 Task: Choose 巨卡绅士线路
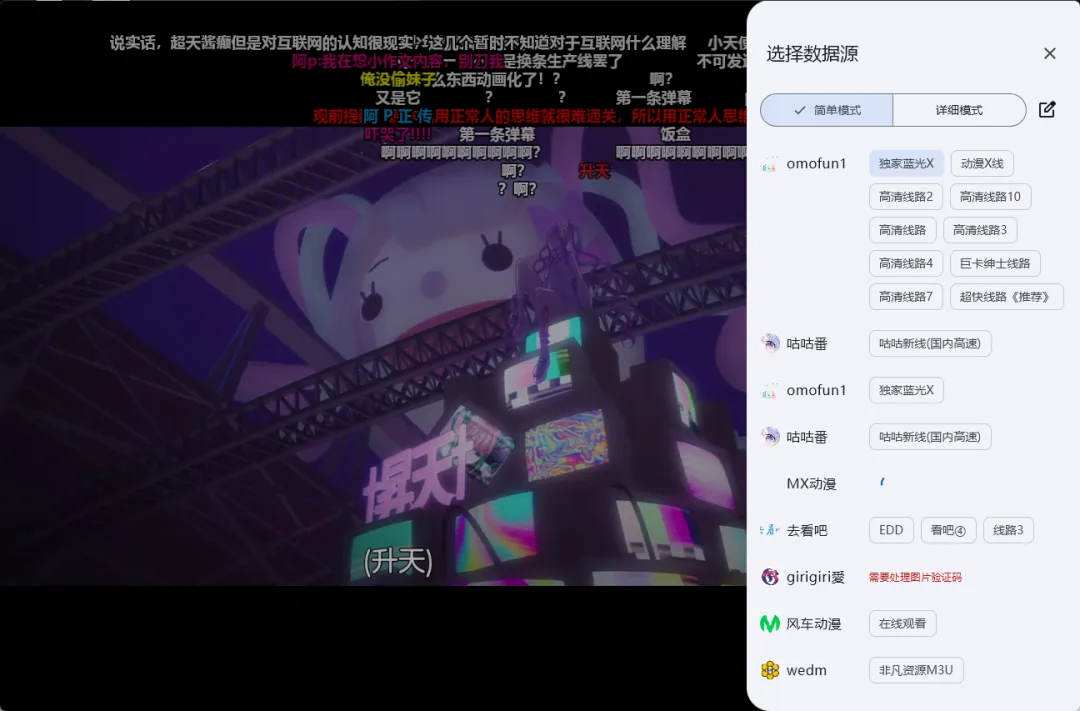tap(995, 263)
